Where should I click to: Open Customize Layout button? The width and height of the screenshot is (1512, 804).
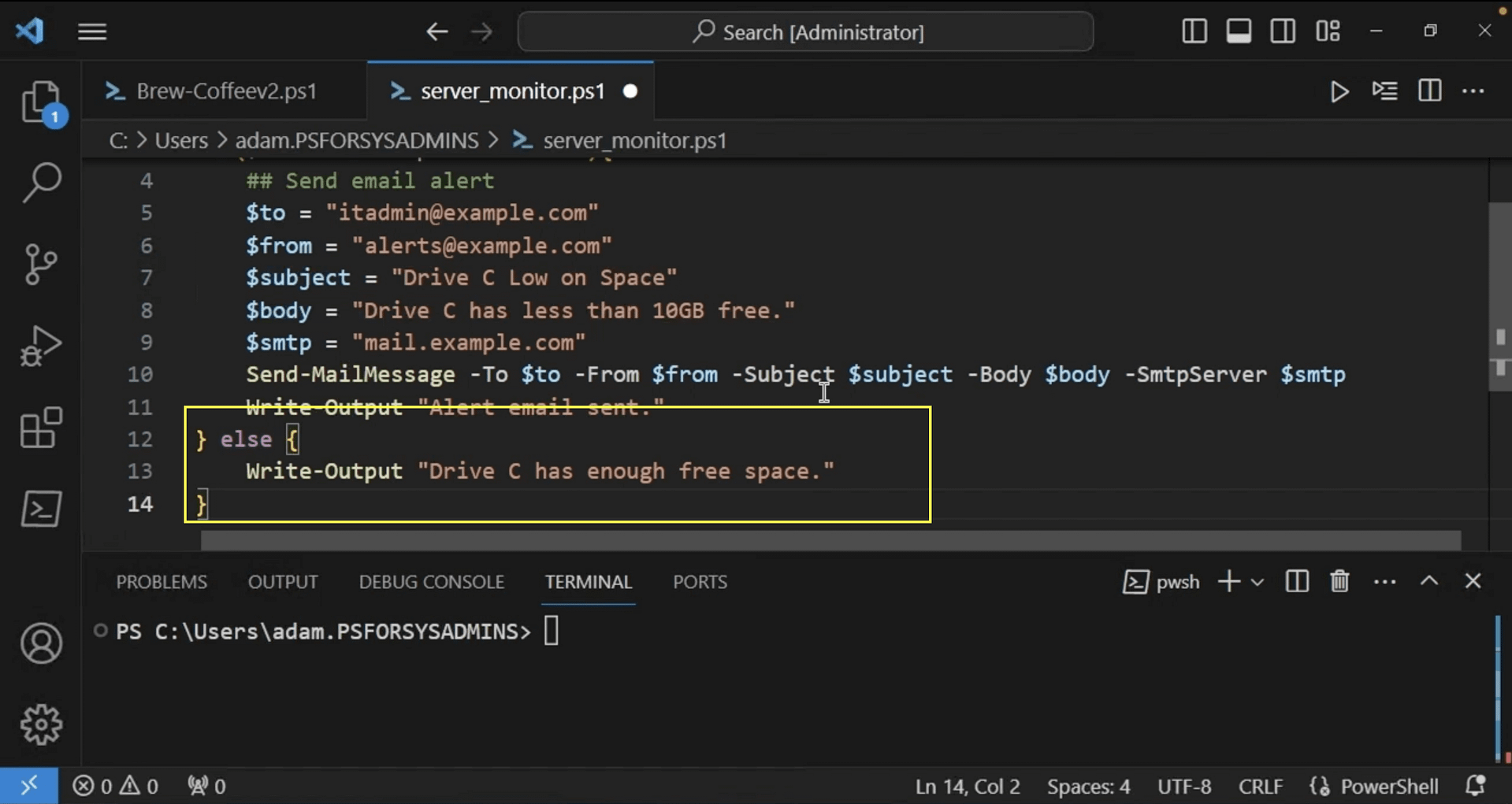(1328, 31)
